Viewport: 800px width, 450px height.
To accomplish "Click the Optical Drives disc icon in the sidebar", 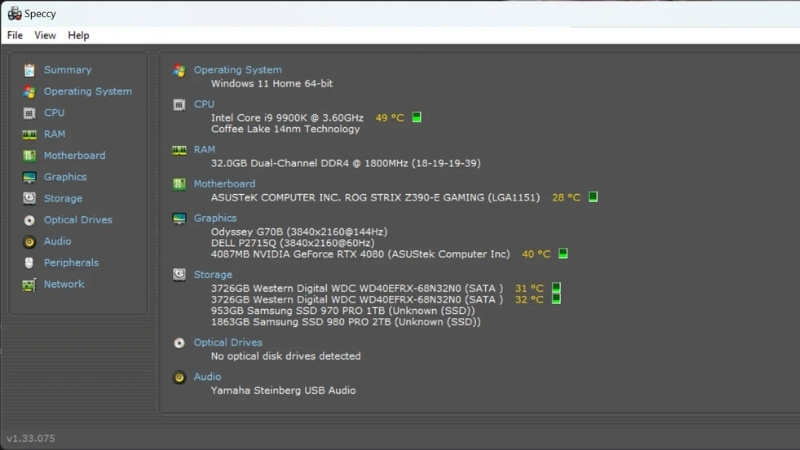I will pyautogui.click(x=29, y=220).
